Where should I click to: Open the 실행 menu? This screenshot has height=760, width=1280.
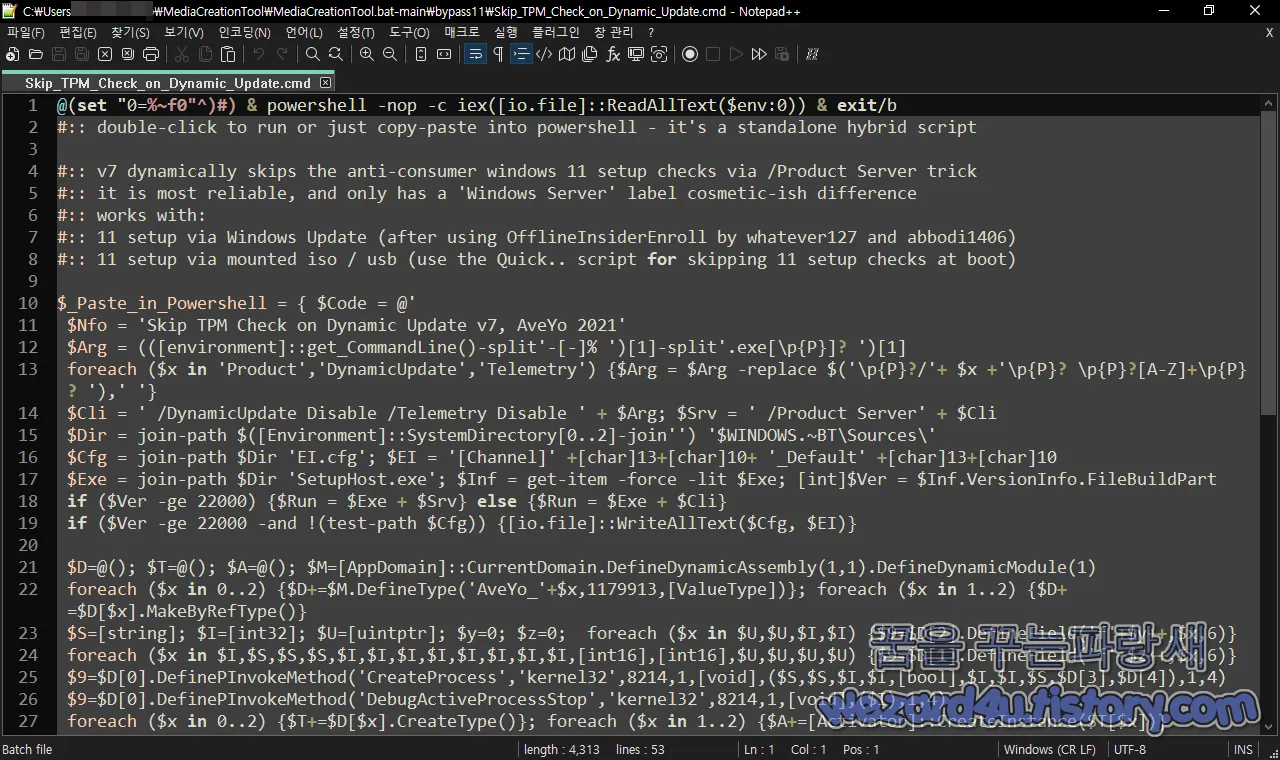(506, 33)
